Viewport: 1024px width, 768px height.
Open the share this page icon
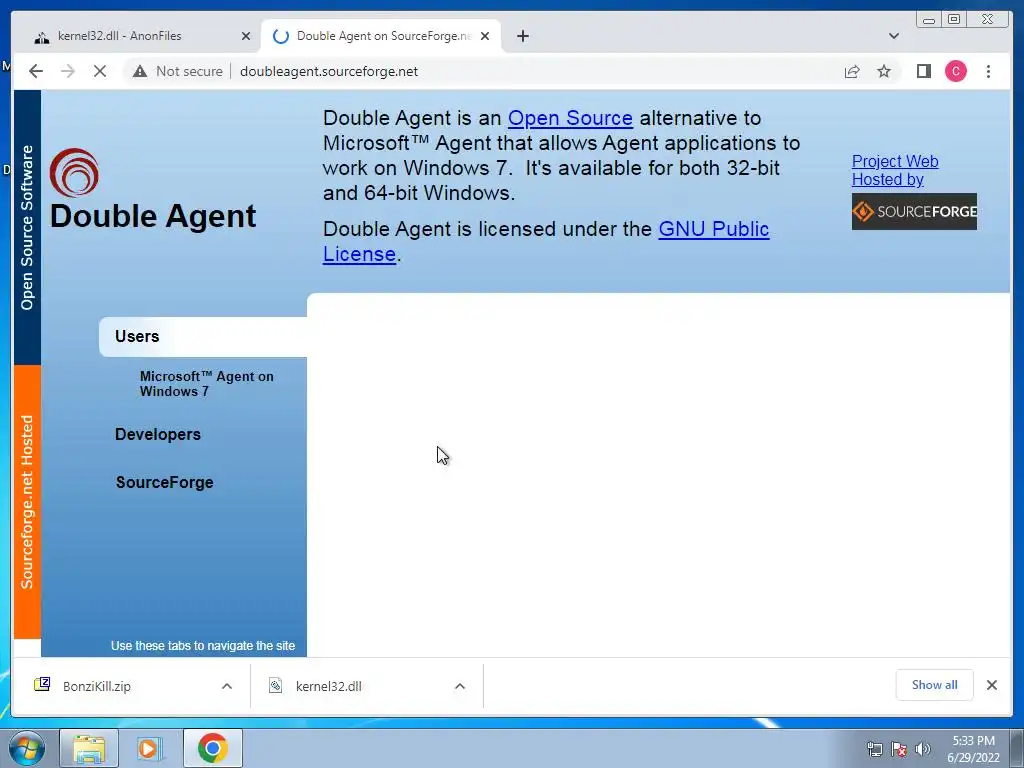pos(852,71)
